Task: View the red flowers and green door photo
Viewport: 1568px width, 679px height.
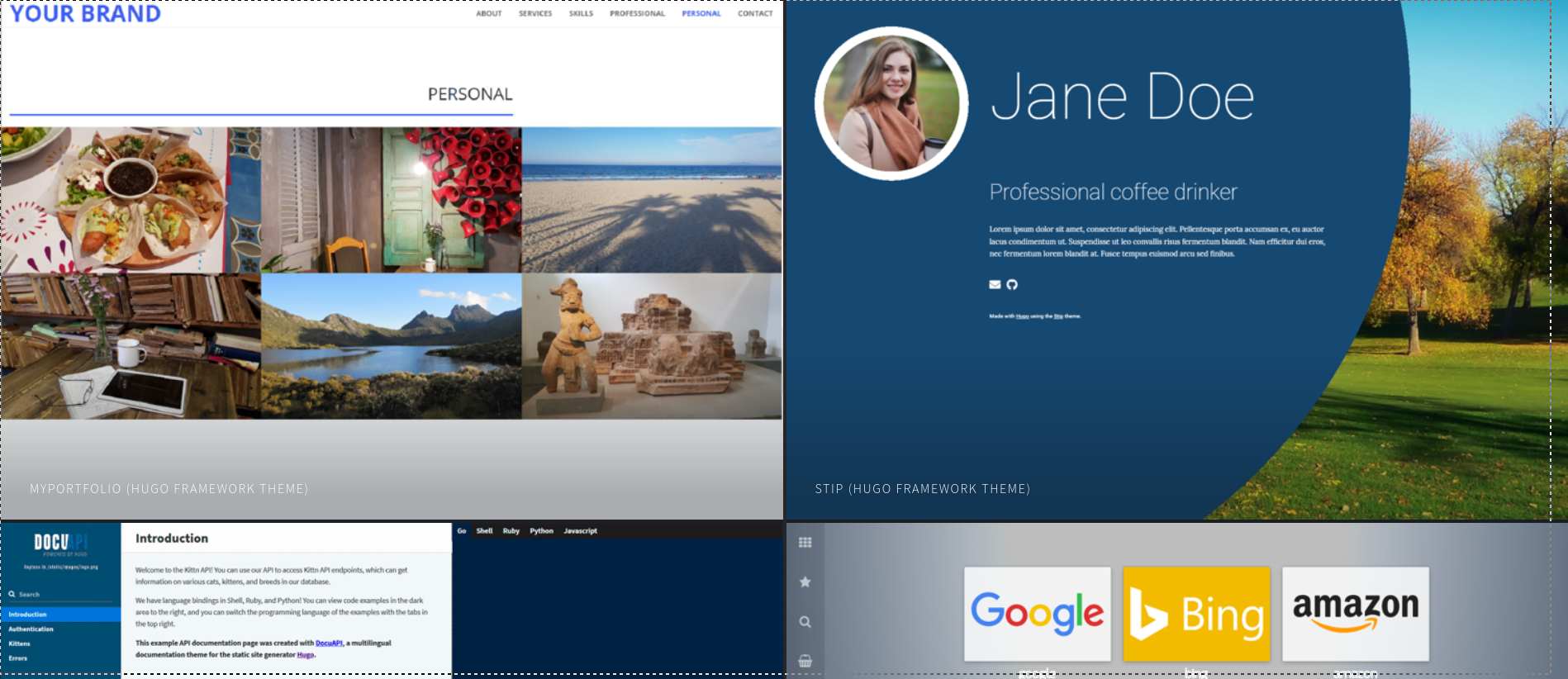Action: point(392,200)
